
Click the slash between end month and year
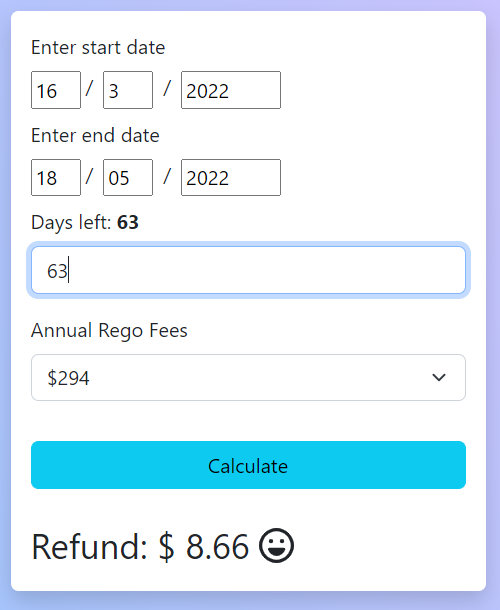167,176
